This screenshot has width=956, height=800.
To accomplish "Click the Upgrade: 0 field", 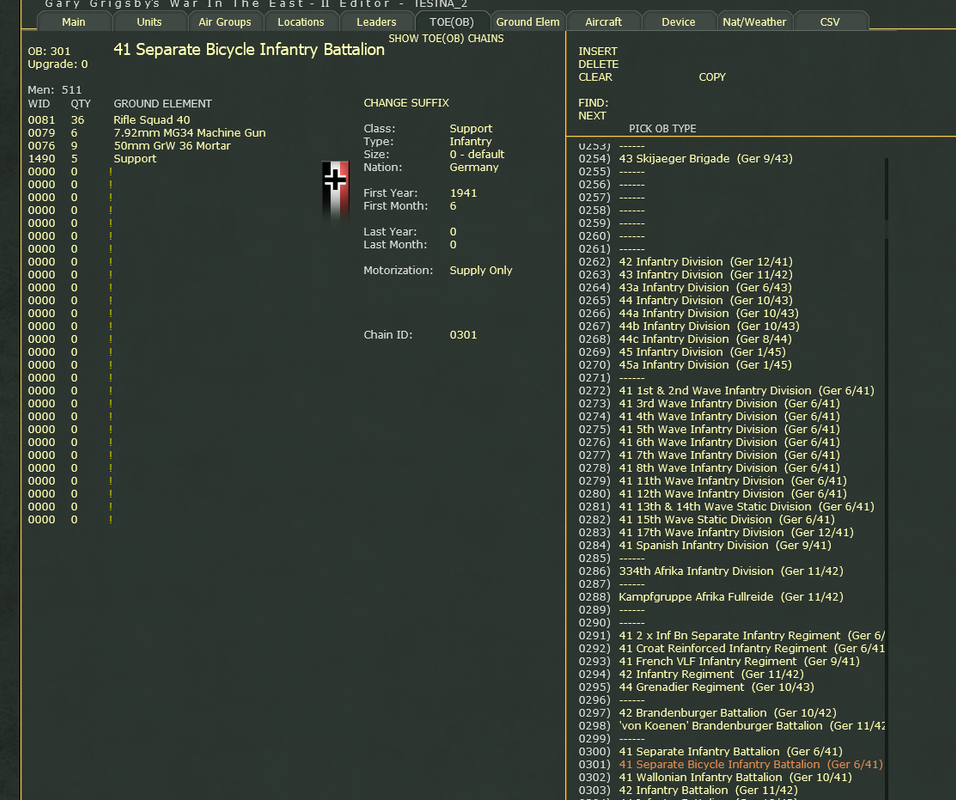I will coord(58,64).
